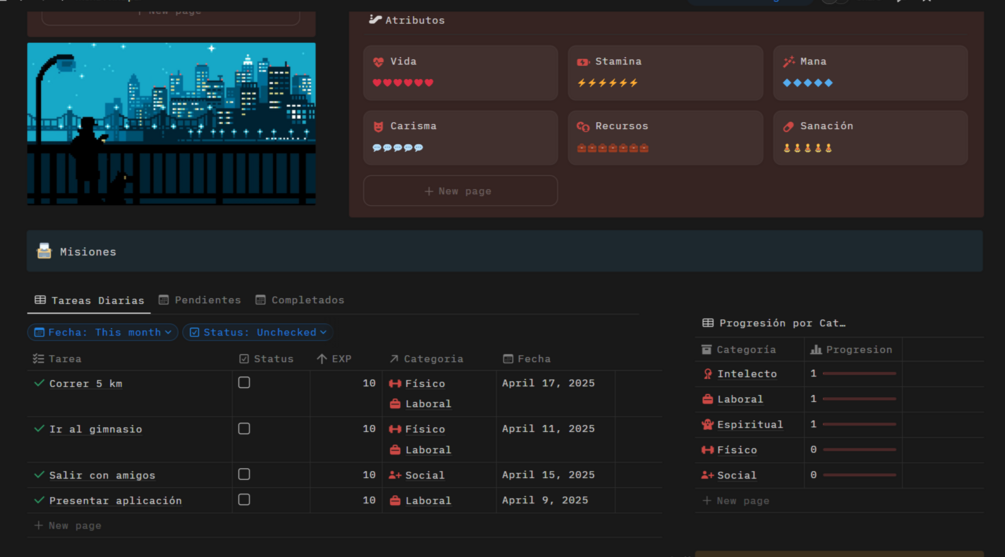The image size is (1005, 557).
Task: Click the Progresion column chart icon
Action: [816, 349]
